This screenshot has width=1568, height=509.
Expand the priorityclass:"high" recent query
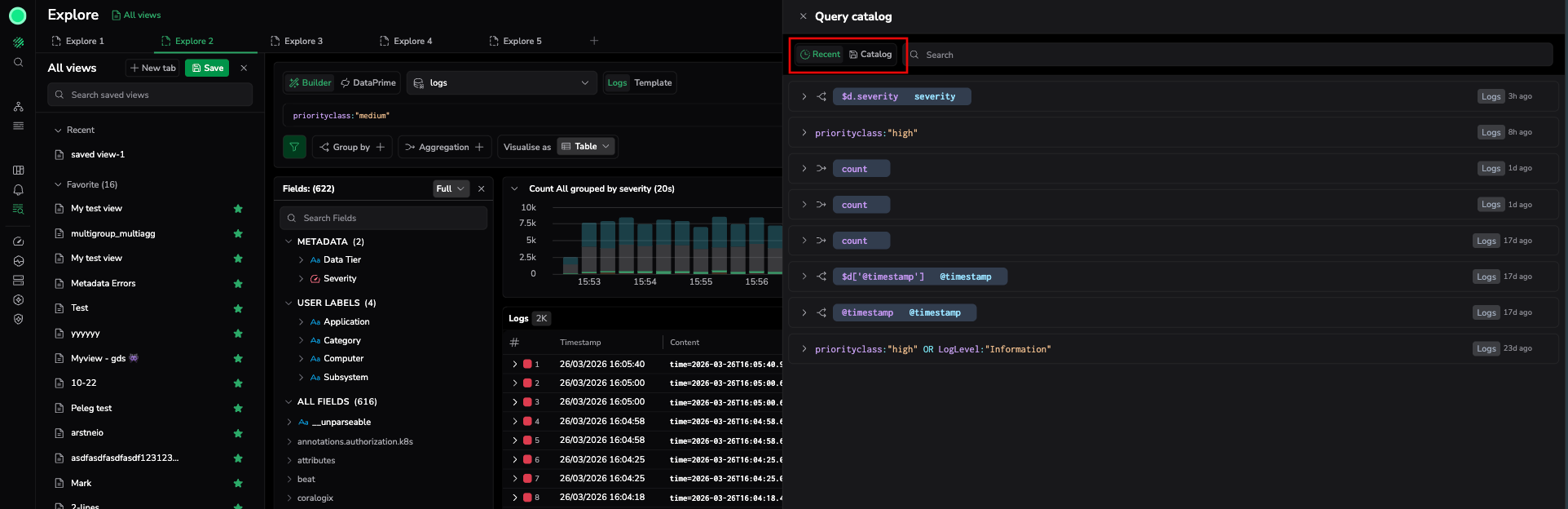point(804,133)
